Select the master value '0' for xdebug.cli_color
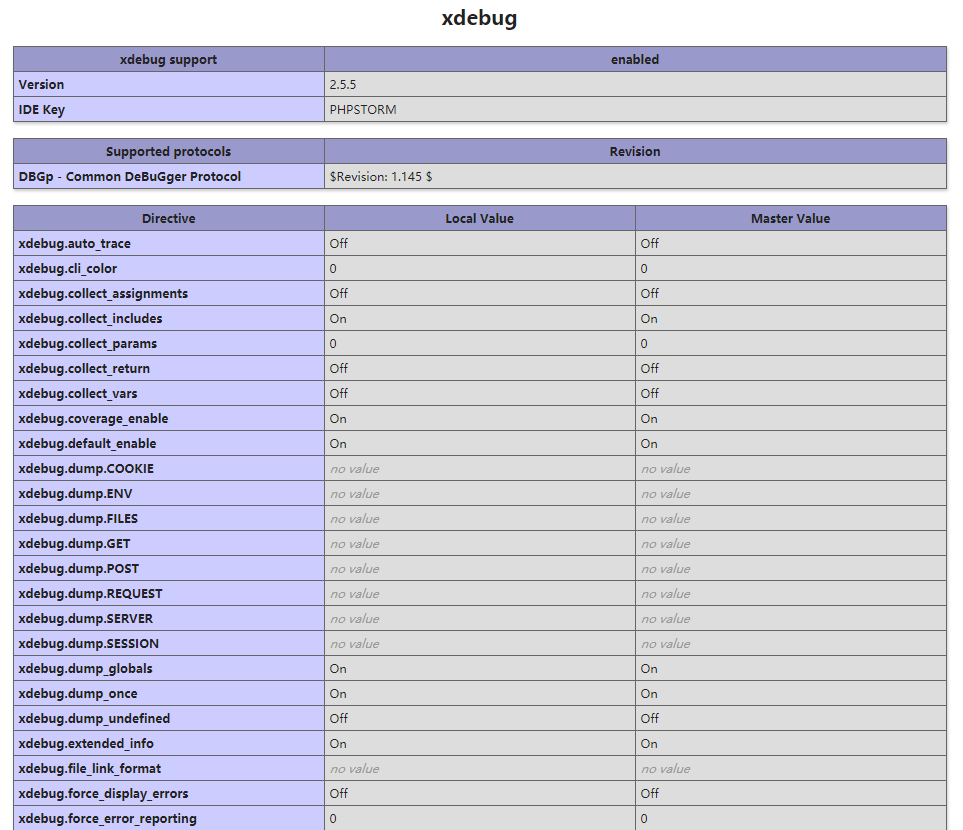The height and width of the screenshot is (830, 963). [x=644, y=269]
